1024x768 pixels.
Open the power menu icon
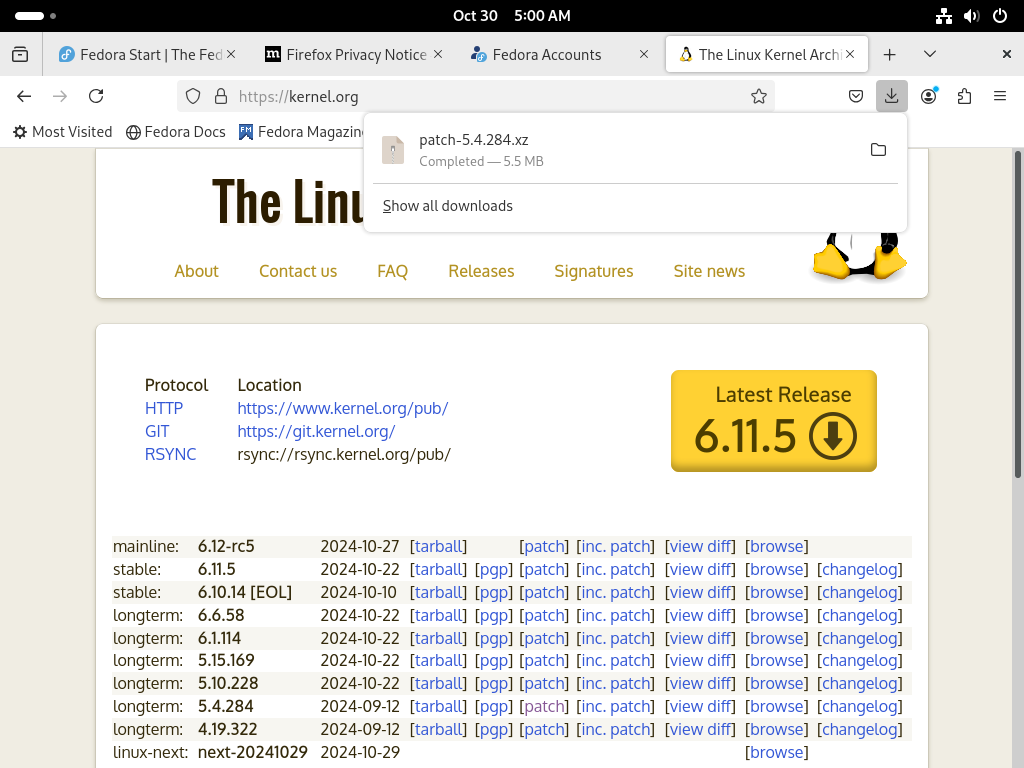point(1000,16)
